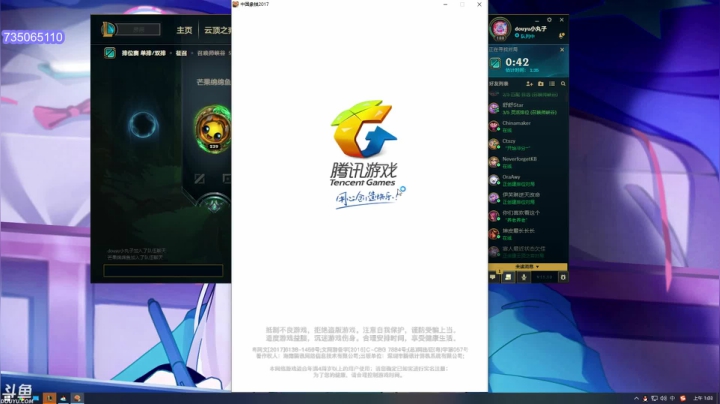Expand the yellow 未读消息 dropdown bar

(x=528, y=267)
